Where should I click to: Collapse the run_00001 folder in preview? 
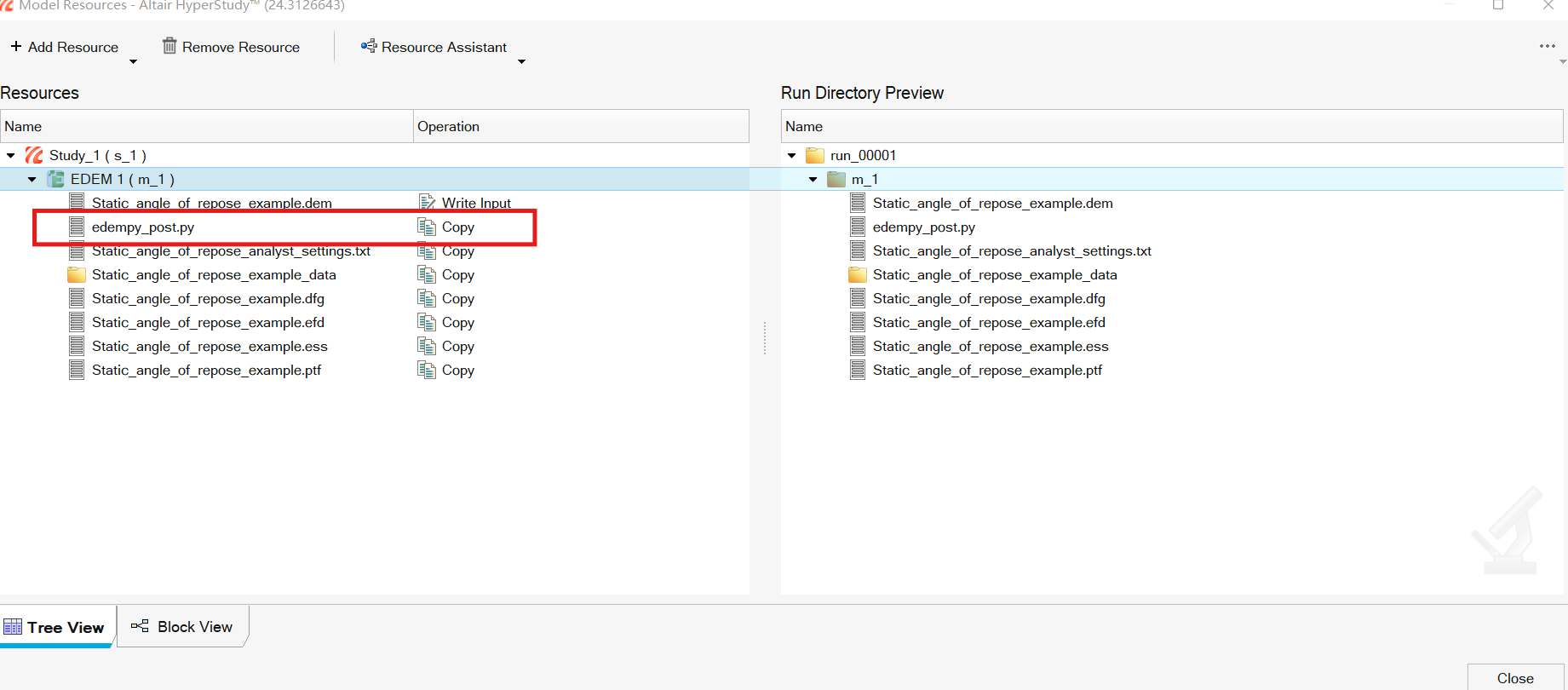pos(792,155)
